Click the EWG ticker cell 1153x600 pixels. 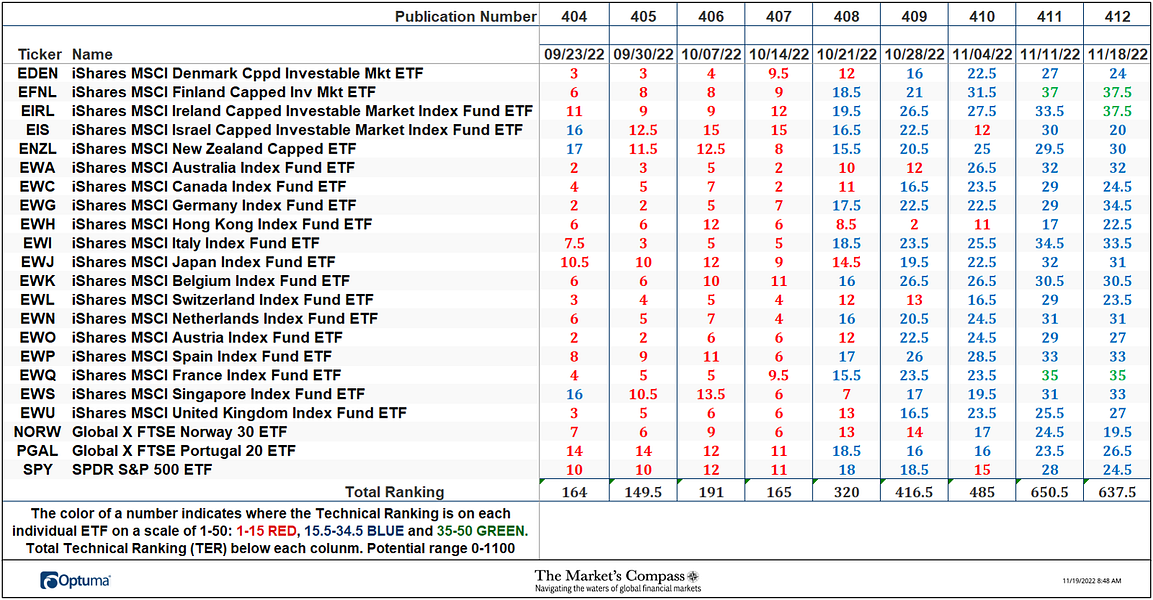coord(38,206)
